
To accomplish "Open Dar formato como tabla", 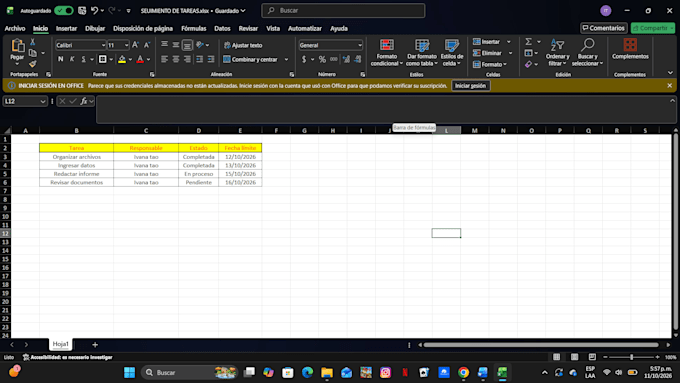I will coord(422,52).
